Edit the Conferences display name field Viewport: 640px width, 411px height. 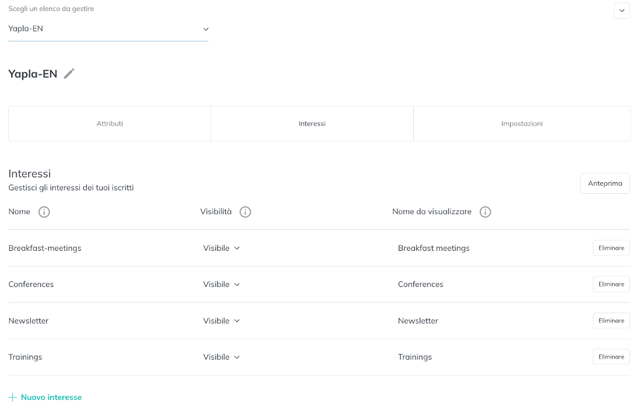coord(420,284)
